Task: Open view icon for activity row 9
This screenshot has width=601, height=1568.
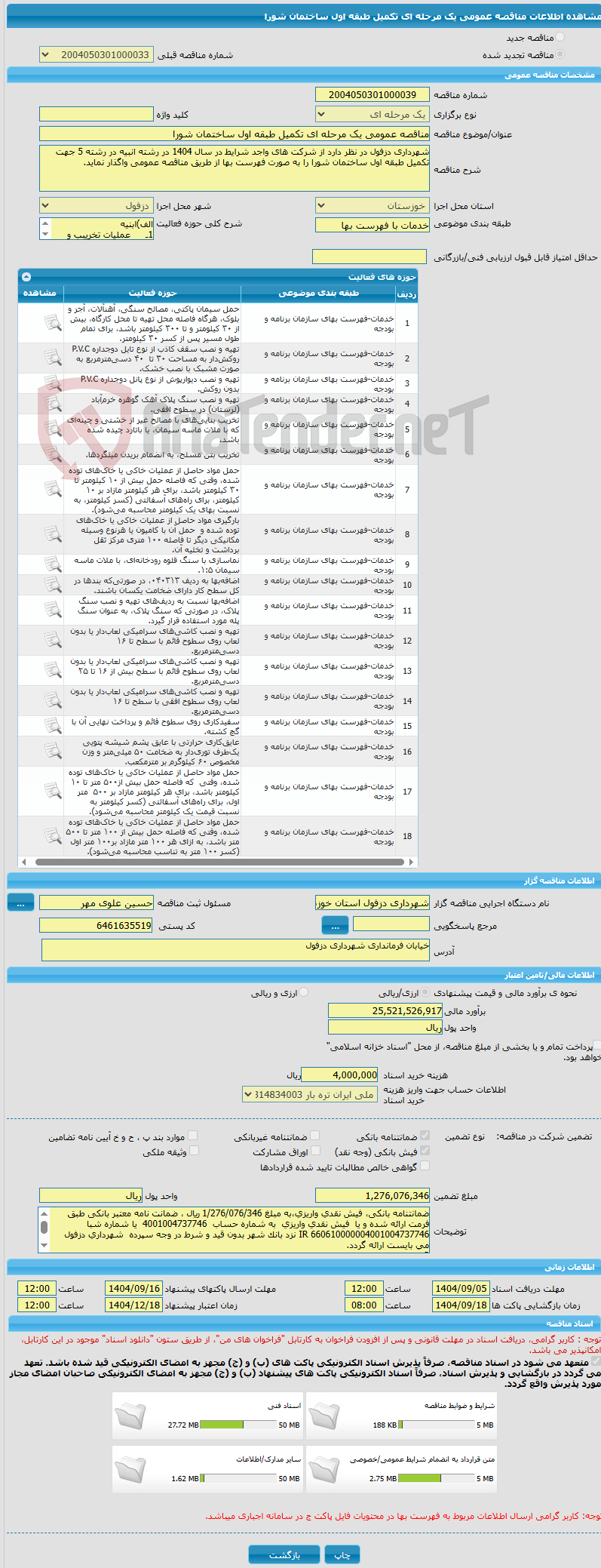Action: [52, 564]
